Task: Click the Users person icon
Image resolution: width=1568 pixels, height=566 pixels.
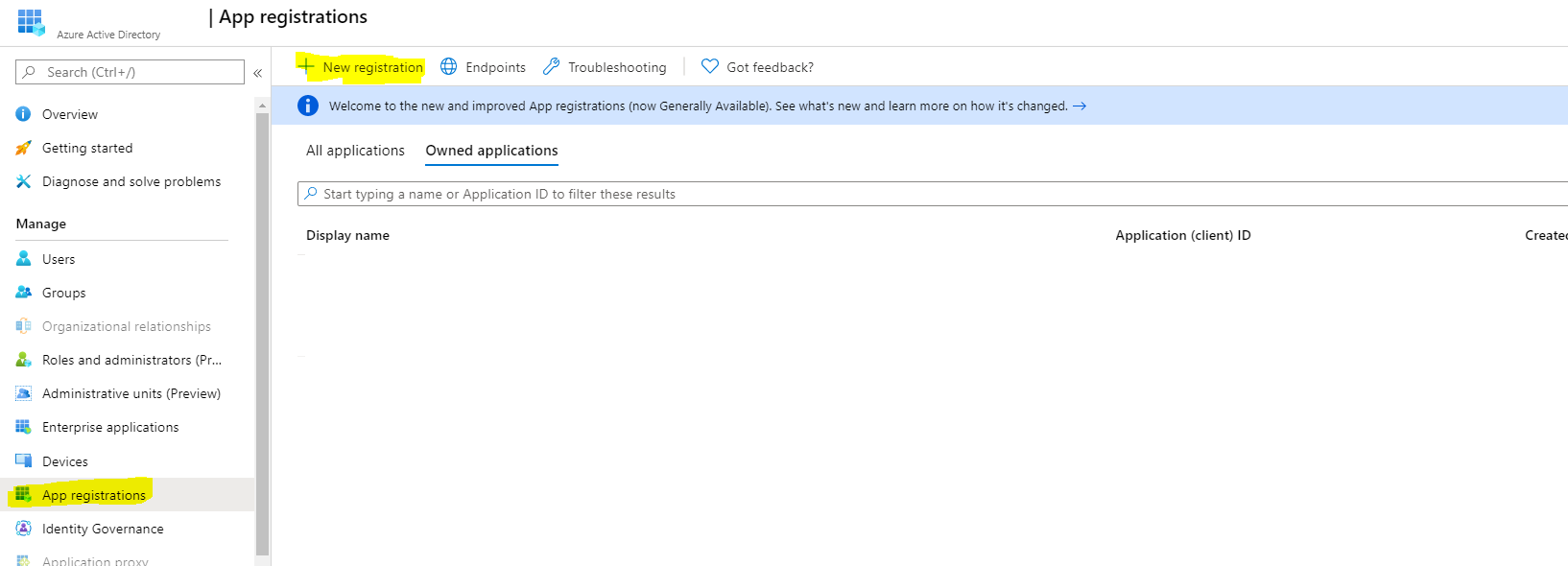Action: pyautogui.click(x=23, y=259)
